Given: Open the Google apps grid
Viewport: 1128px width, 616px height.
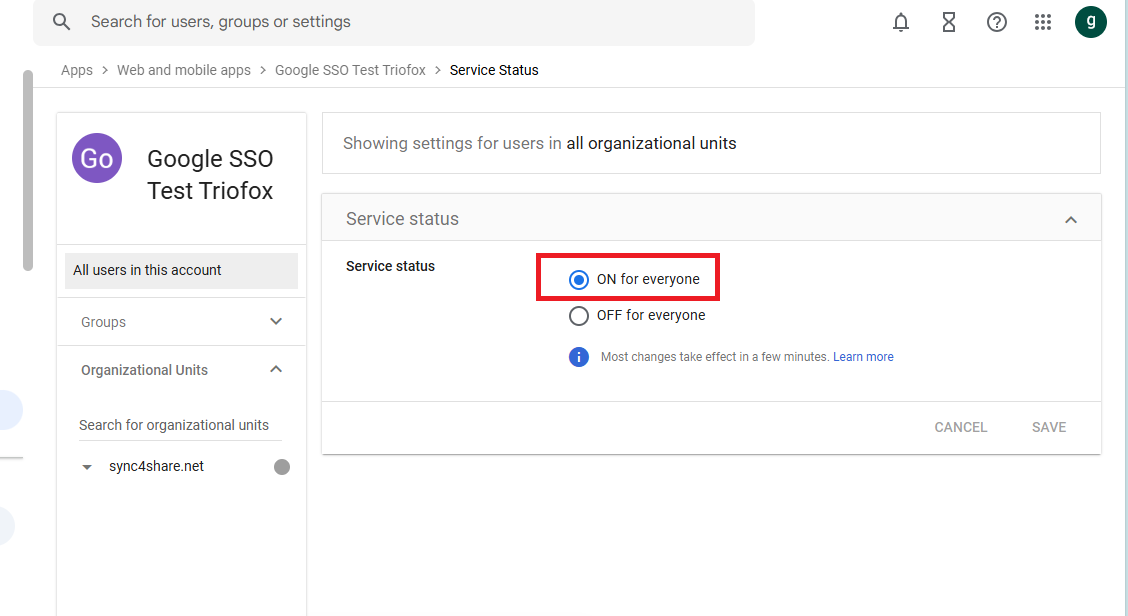Looking at the screenshot, I should [1043, 22].
